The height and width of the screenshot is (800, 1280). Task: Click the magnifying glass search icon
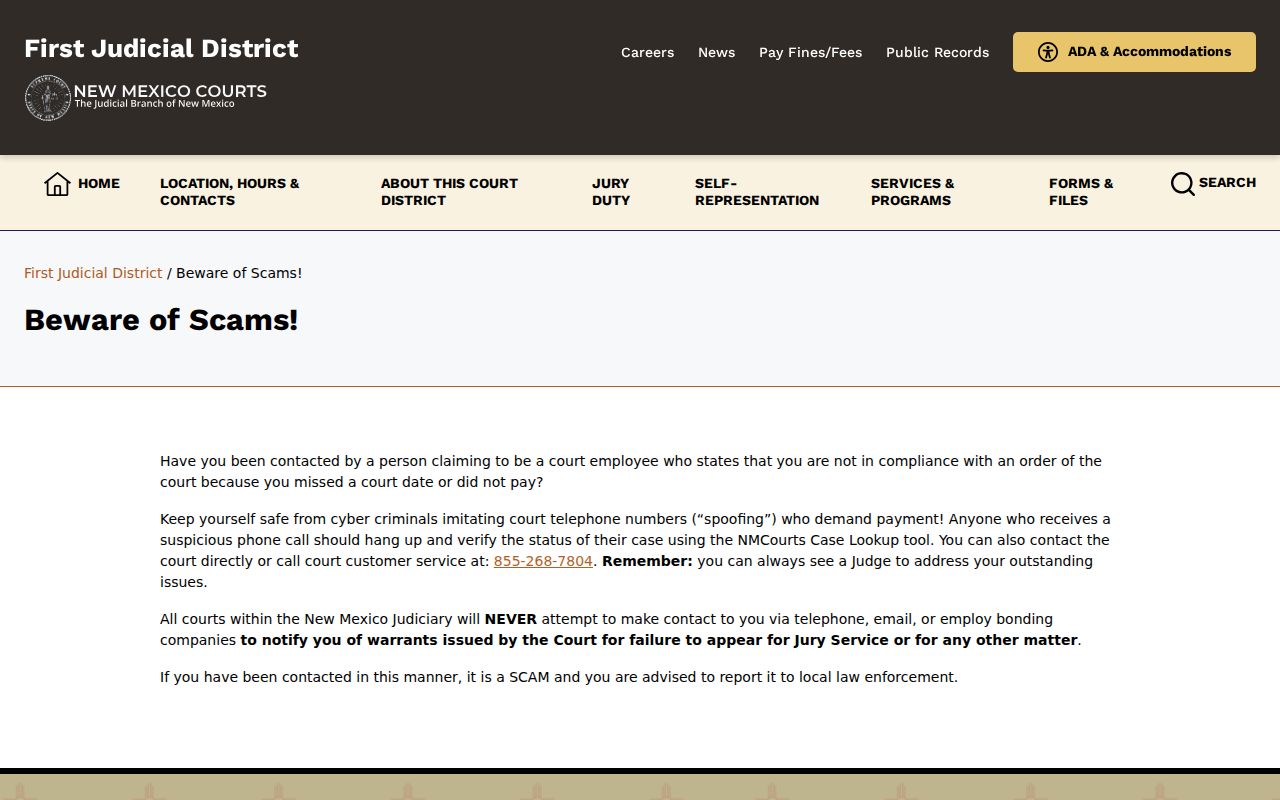[1182, 184]
